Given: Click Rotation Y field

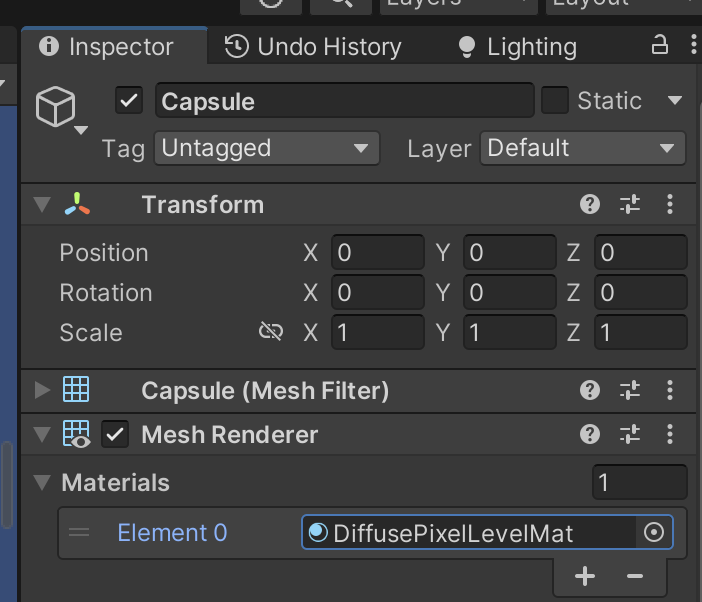Looking at the screenshot, I should (x=509, y=292).
